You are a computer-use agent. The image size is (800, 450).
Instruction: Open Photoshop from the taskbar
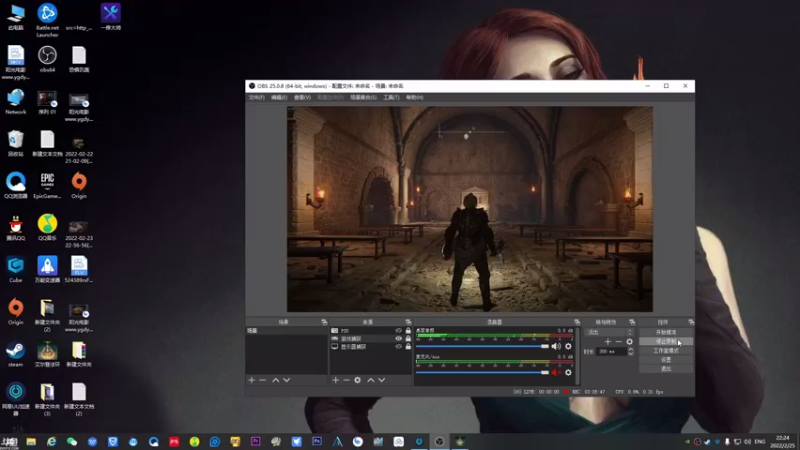click(x=317, y=441)
